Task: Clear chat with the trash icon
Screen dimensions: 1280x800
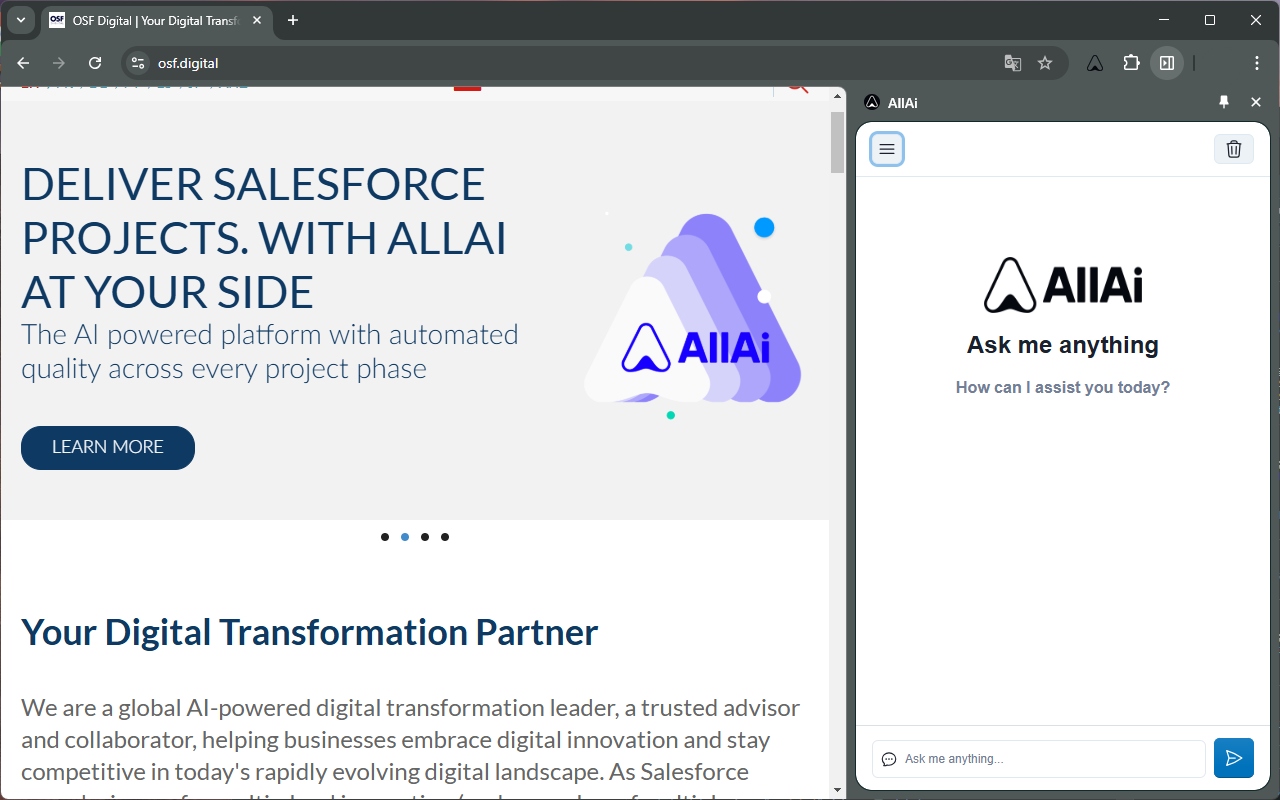Action: tap(1233, 149)
